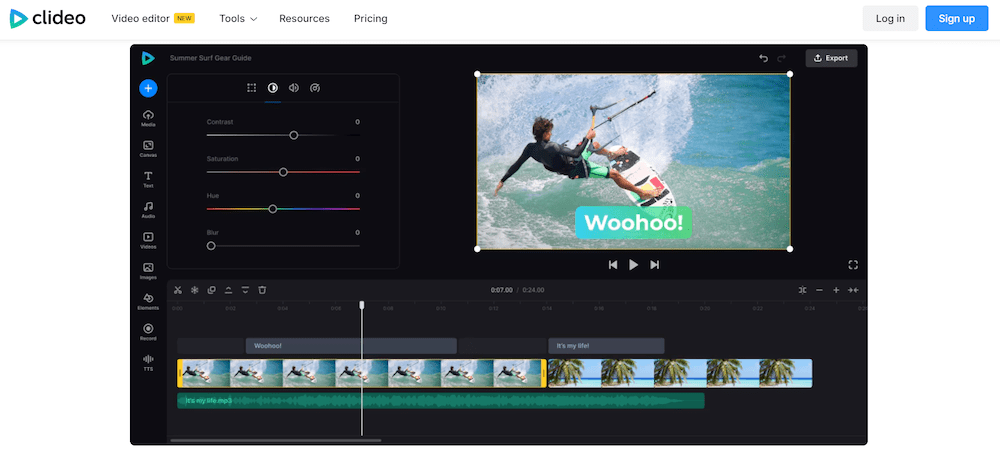Image resolution: width=1000 pixels, height=458 pixels.
Task: Open the Elements panel
Action: pos(148,300)
